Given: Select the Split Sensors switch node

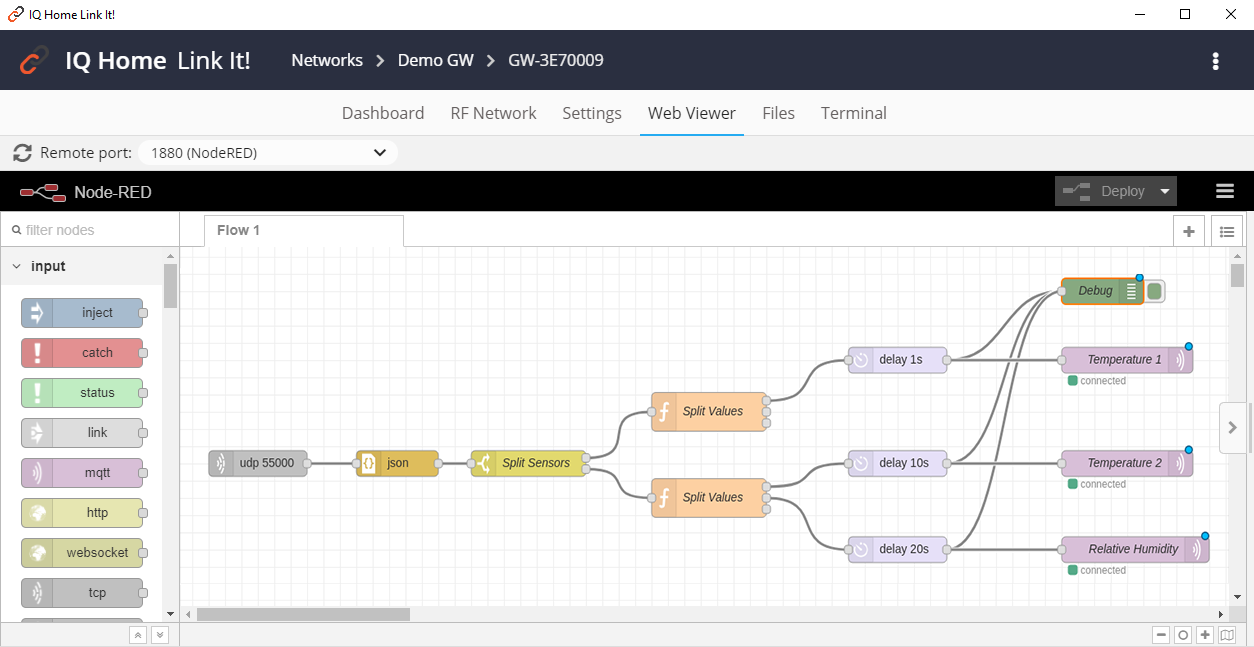Looking at the screenshot, I should click(x=528, y=463).
